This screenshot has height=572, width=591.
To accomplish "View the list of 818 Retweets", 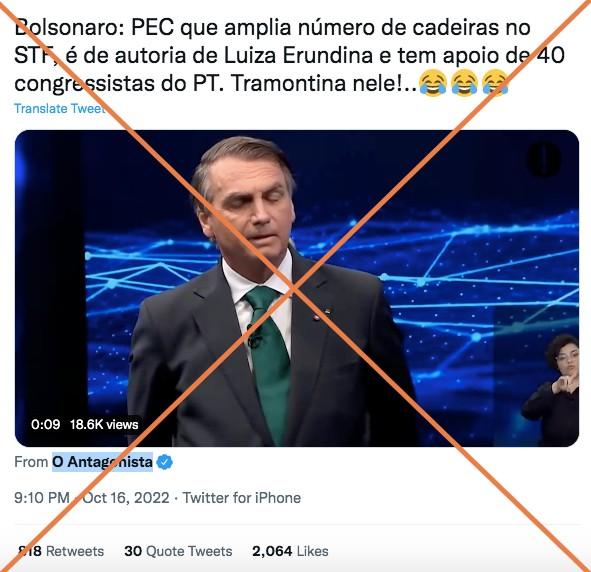I will point(60,551).
